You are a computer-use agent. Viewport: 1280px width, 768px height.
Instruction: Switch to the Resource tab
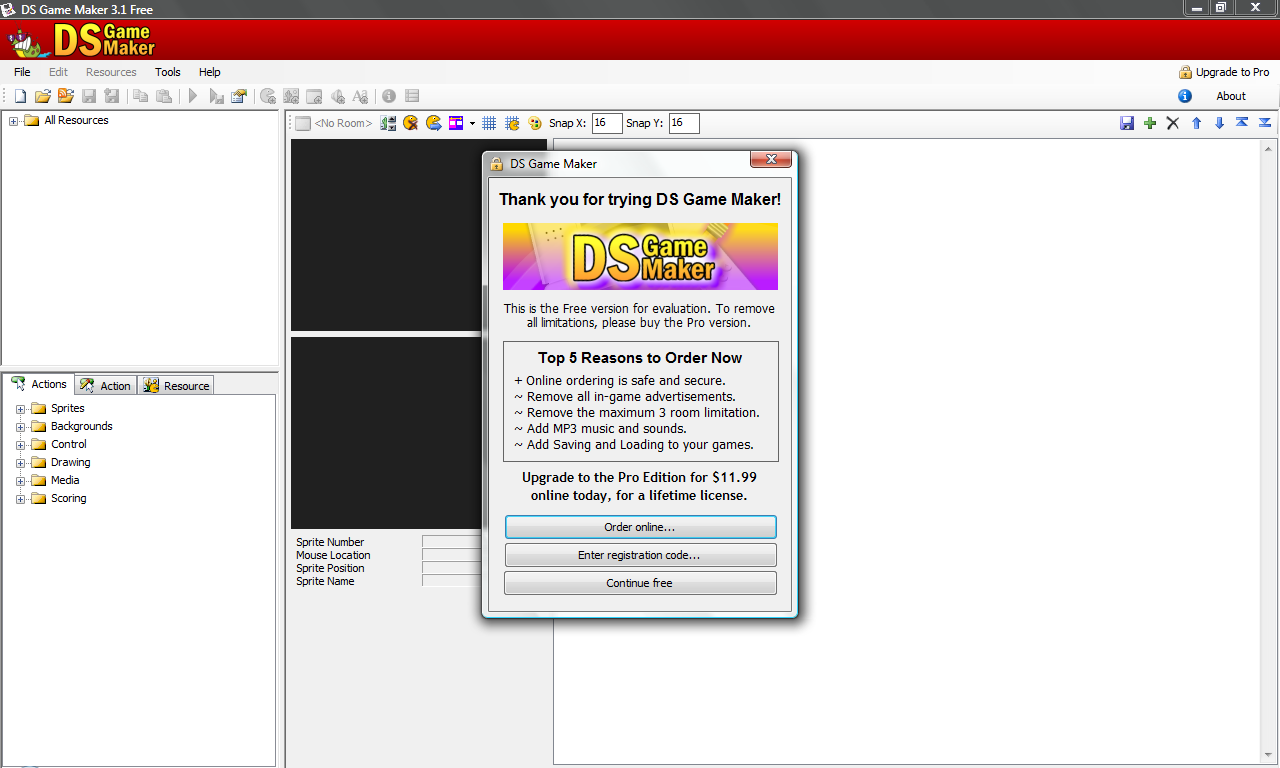(176, 386)
